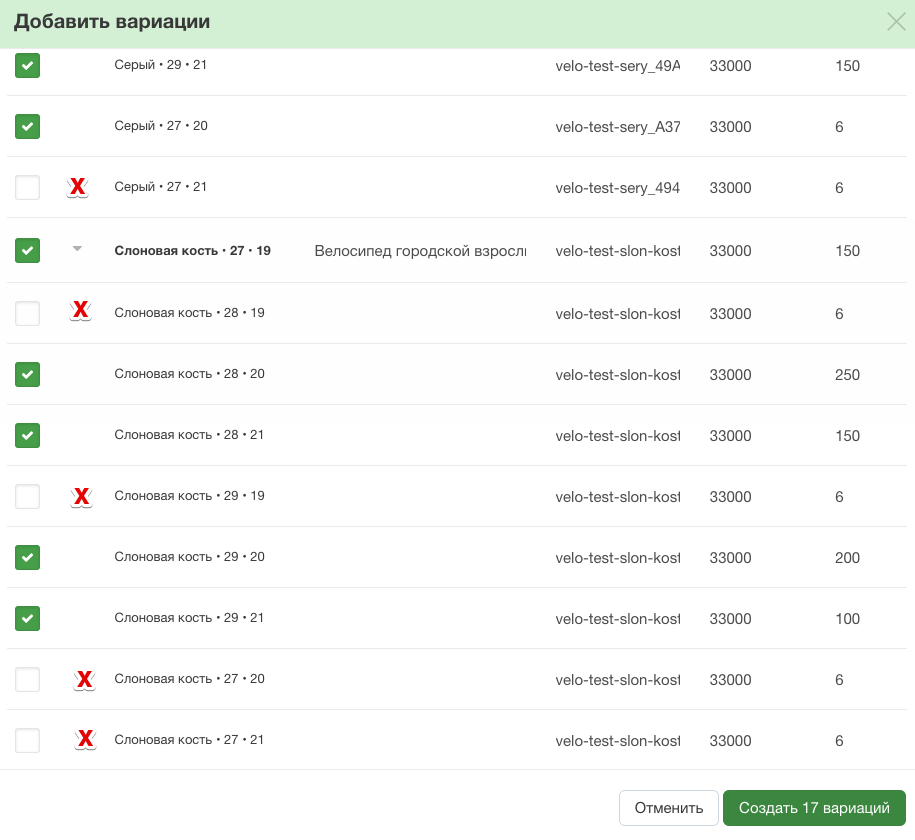This screenshot has height=840, width=915.
Task: Edit the name field Велосипед городской взрослый
Action: pos(420,251)
